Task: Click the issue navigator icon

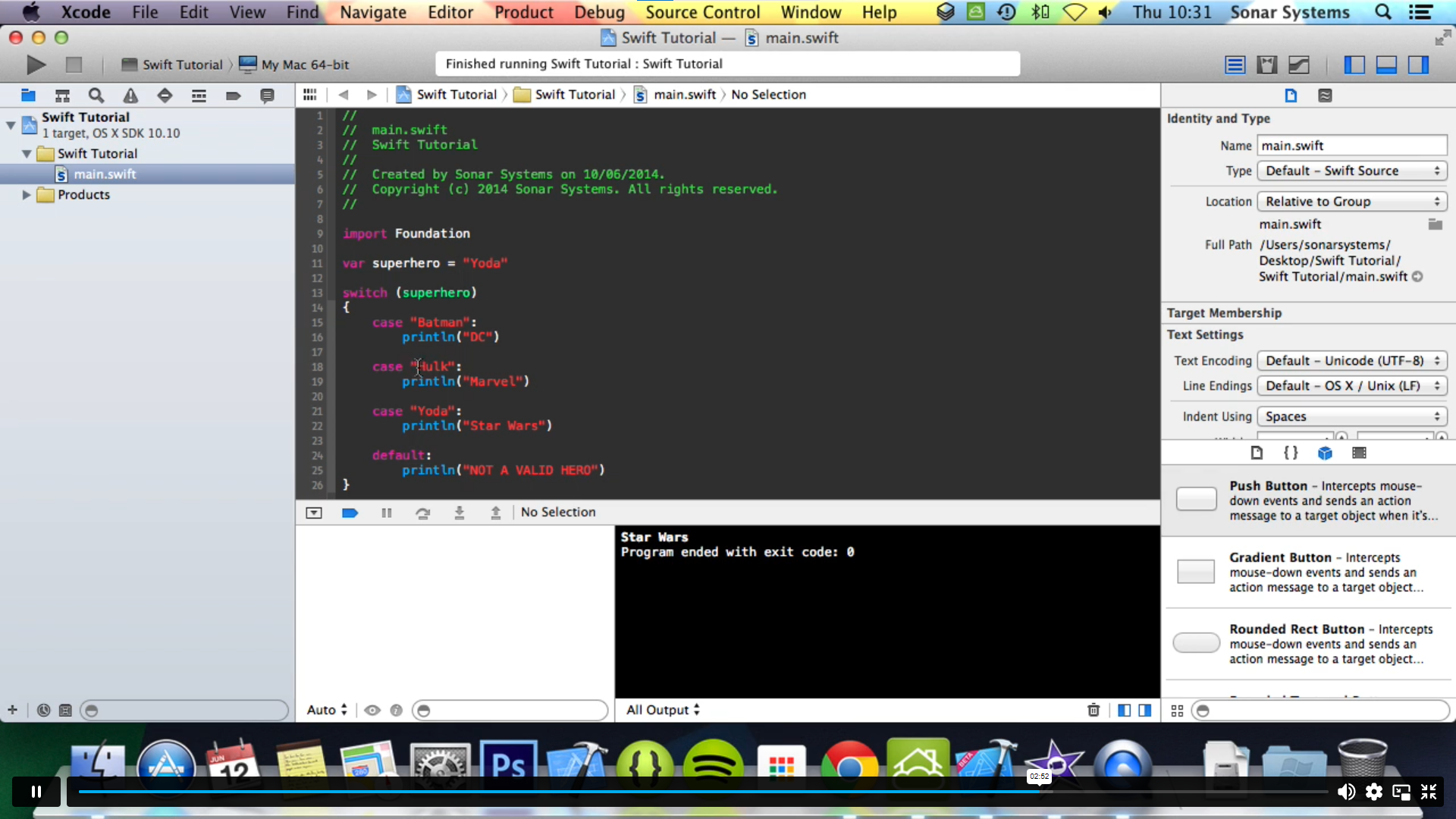Action: [x=131, y=94]
